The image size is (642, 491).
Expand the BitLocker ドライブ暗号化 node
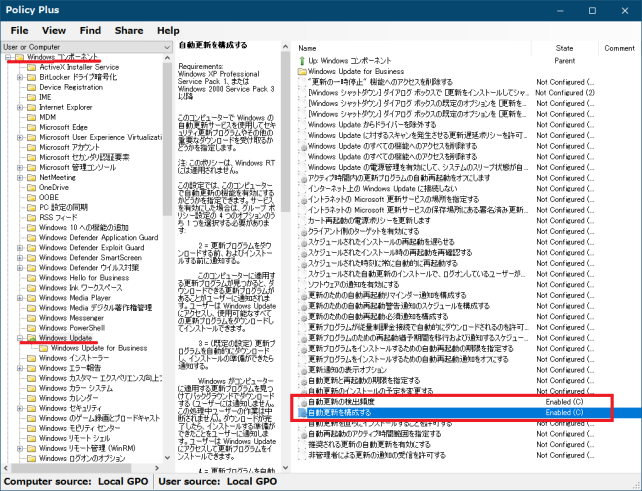pyautogui.click(x=20, y=77)
